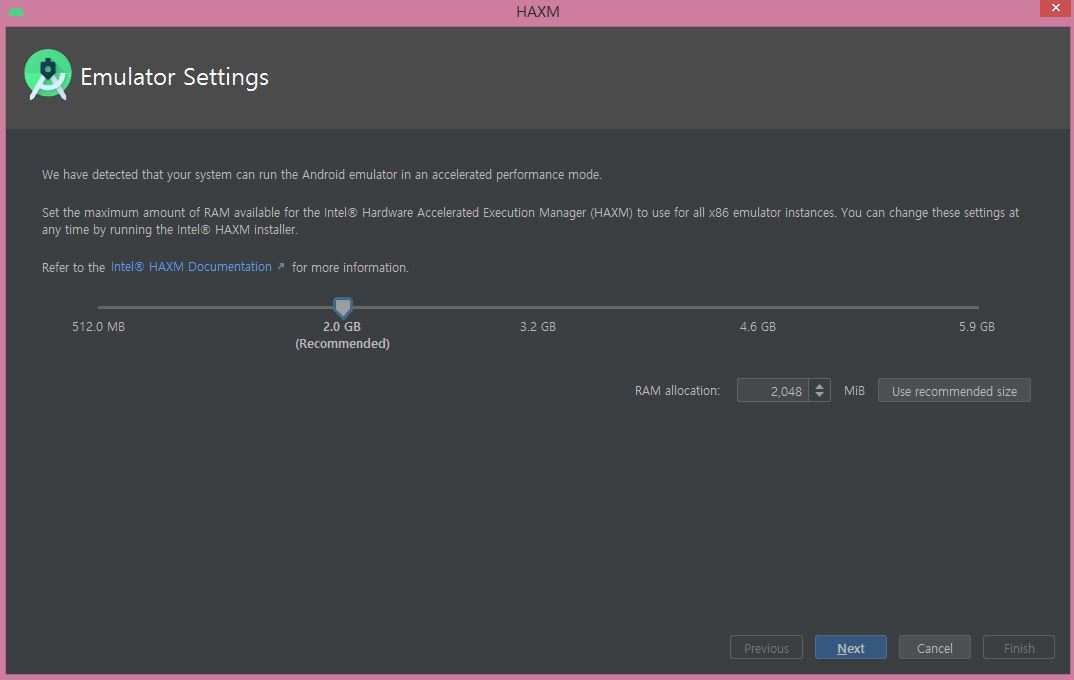Click the HAXM window title text
Screen dimensions: 1074x680
[x=538, y=12]
